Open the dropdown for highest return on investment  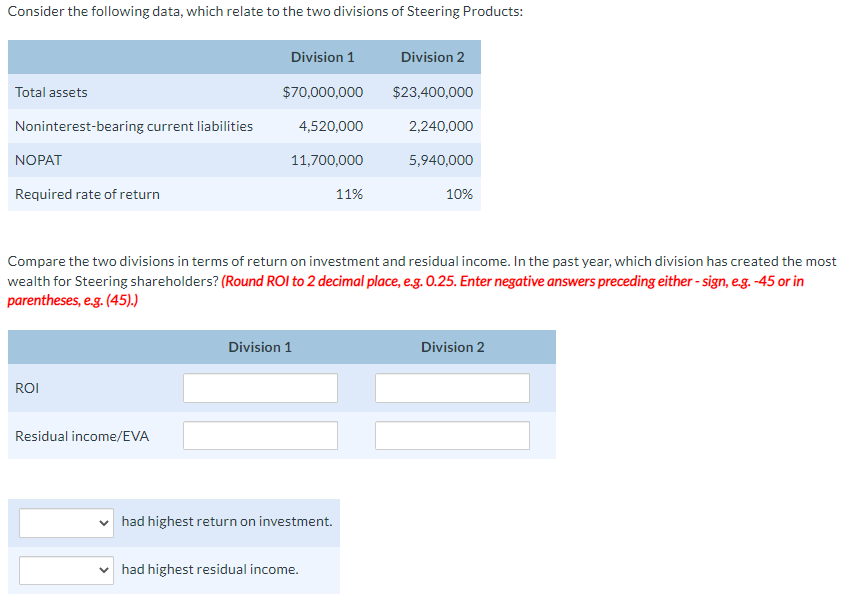[x=66, y=522]
